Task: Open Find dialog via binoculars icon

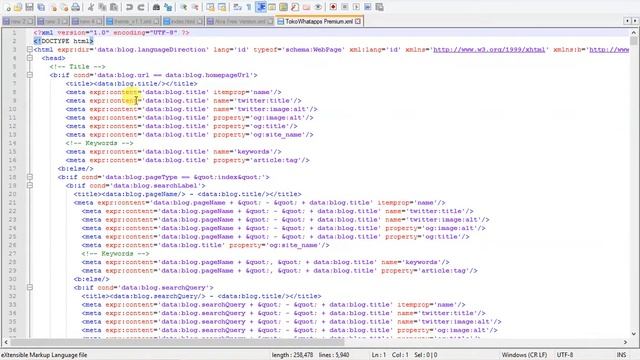Action: (156, 7)
